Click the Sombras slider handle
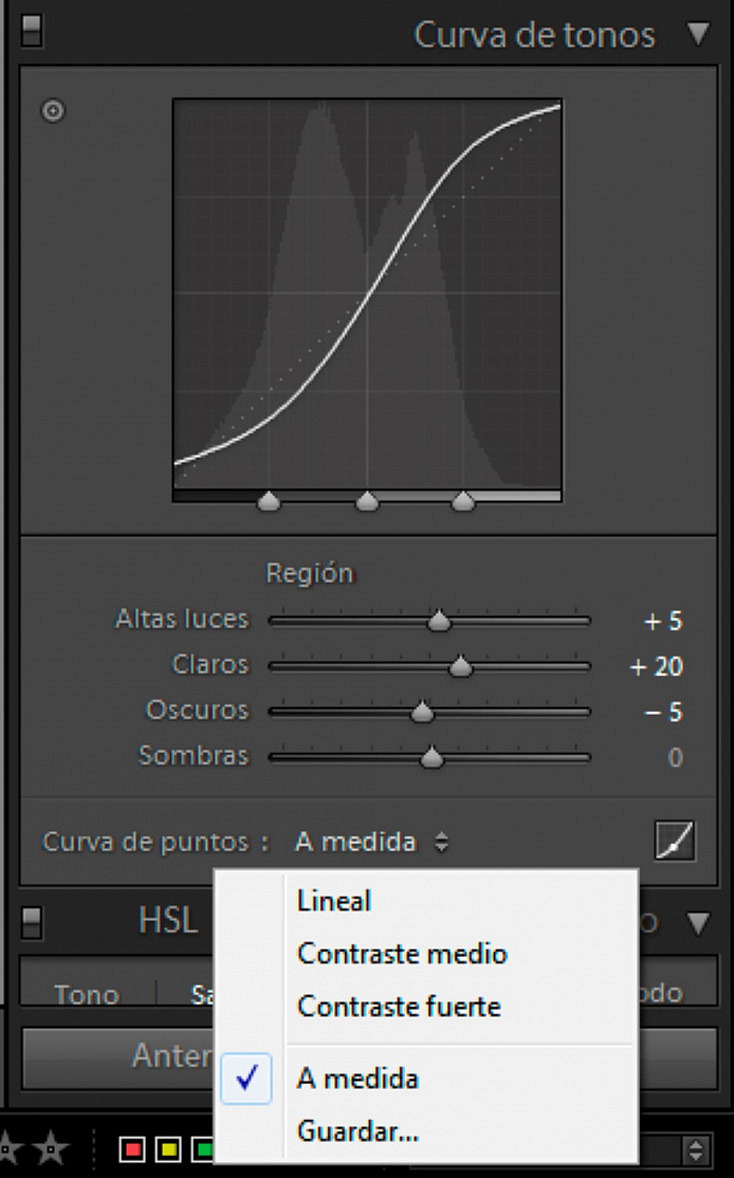The width and height of the screenshot is (734, 1178). [432, 758]
